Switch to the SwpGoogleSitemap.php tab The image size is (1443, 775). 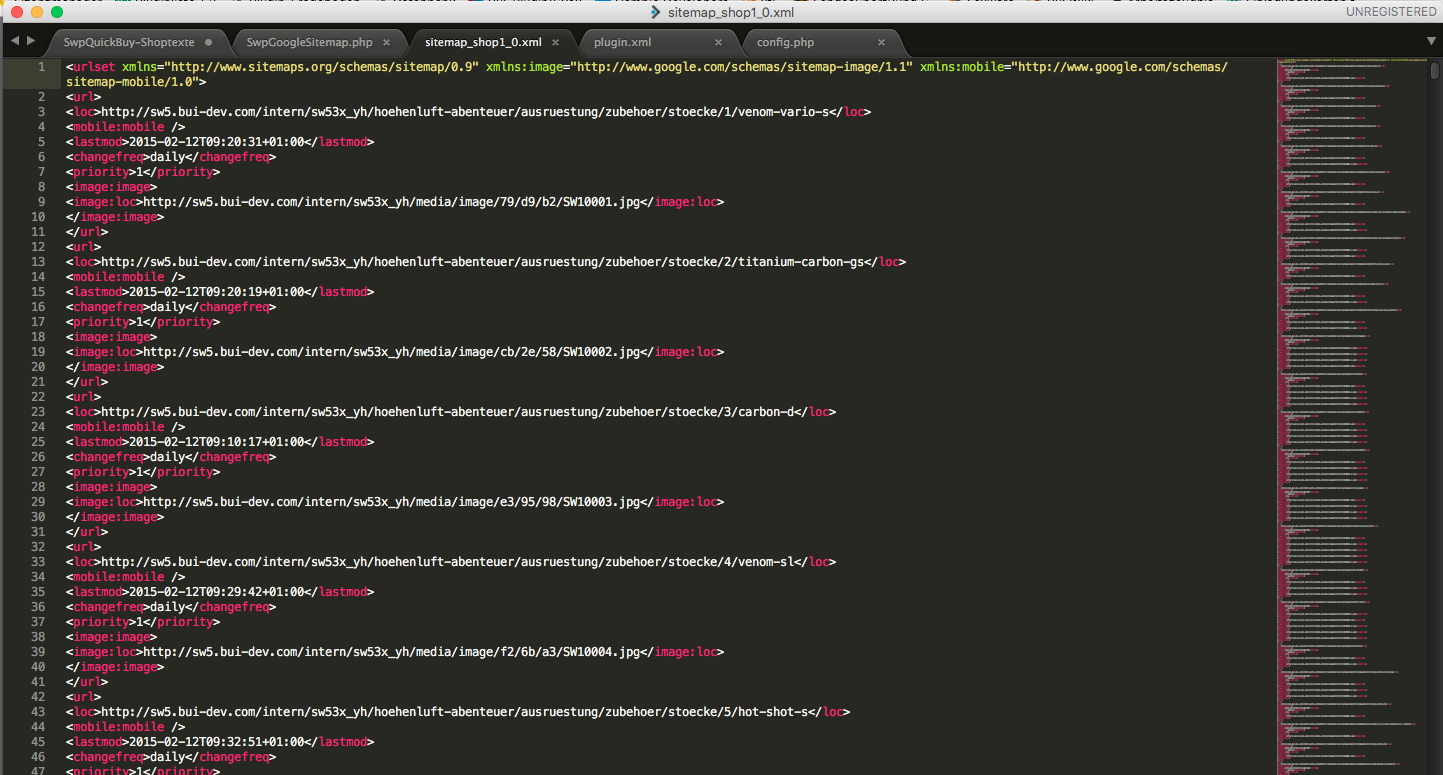point(309,43)
